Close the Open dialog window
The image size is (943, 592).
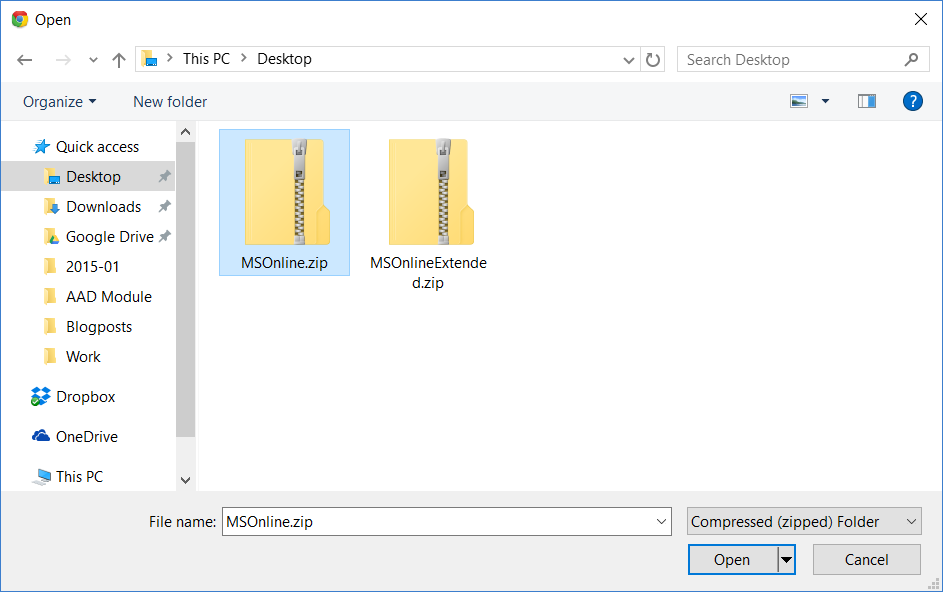tap(921, 19)
